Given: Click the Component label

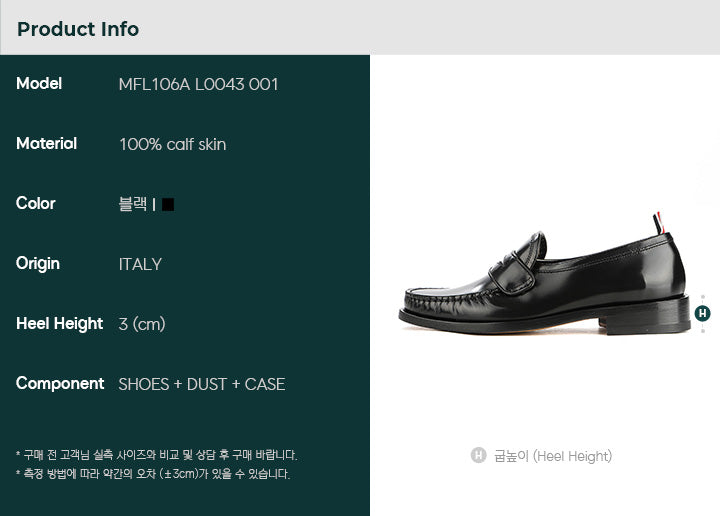Looking at the screenshot, I should [60, 384].
